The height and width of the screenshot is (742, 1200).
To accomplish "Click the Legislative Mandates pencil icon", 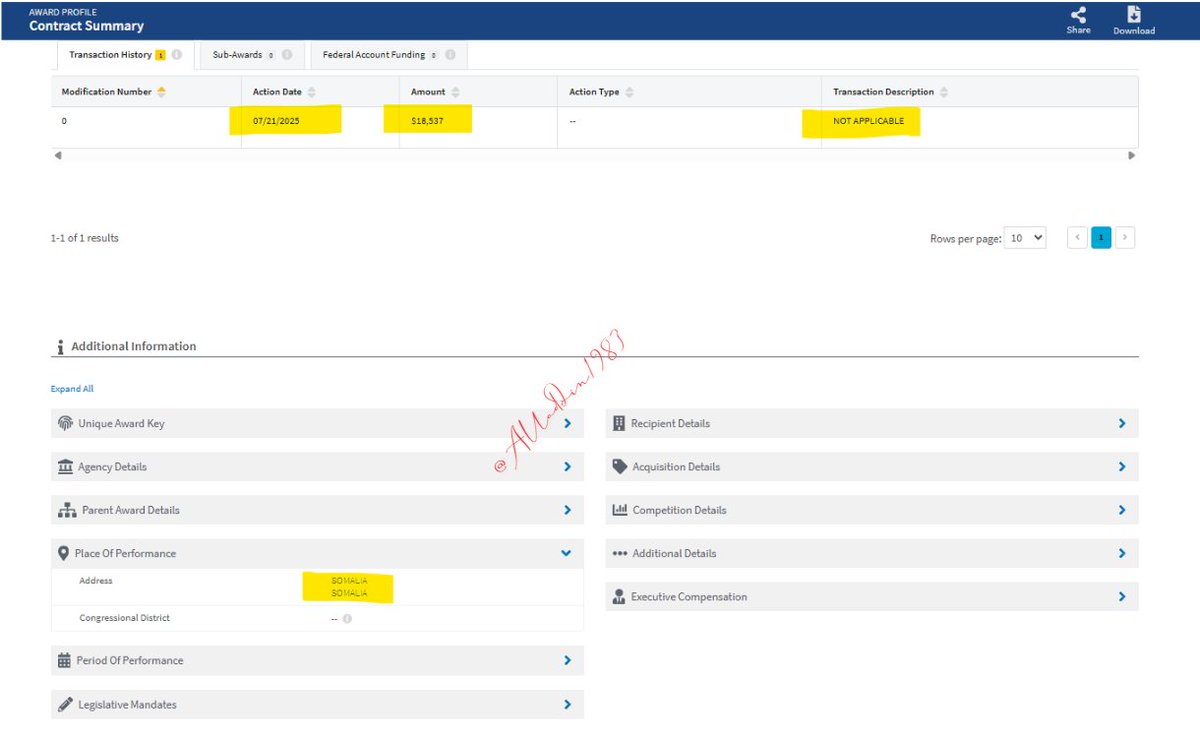I will point(66,704).
